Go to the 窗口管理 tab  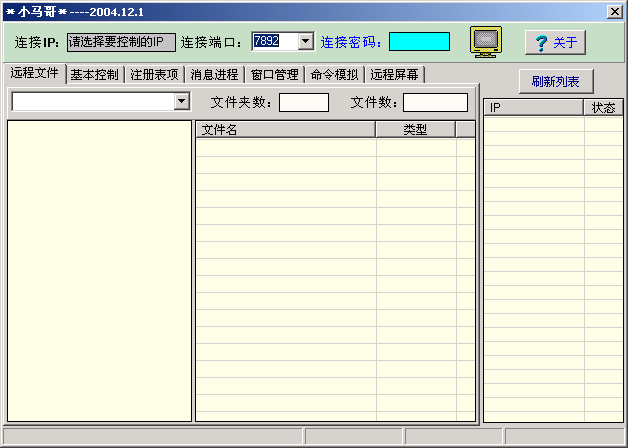tap(274, 75)
